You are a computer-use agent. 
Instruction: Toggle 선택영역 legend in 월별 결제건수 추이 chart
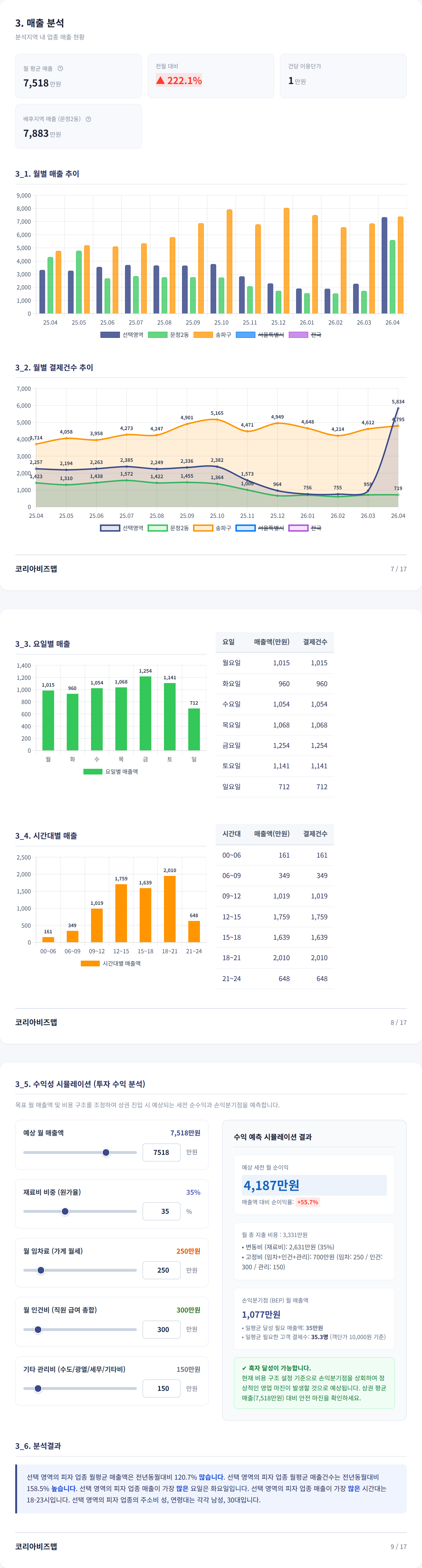122,528
